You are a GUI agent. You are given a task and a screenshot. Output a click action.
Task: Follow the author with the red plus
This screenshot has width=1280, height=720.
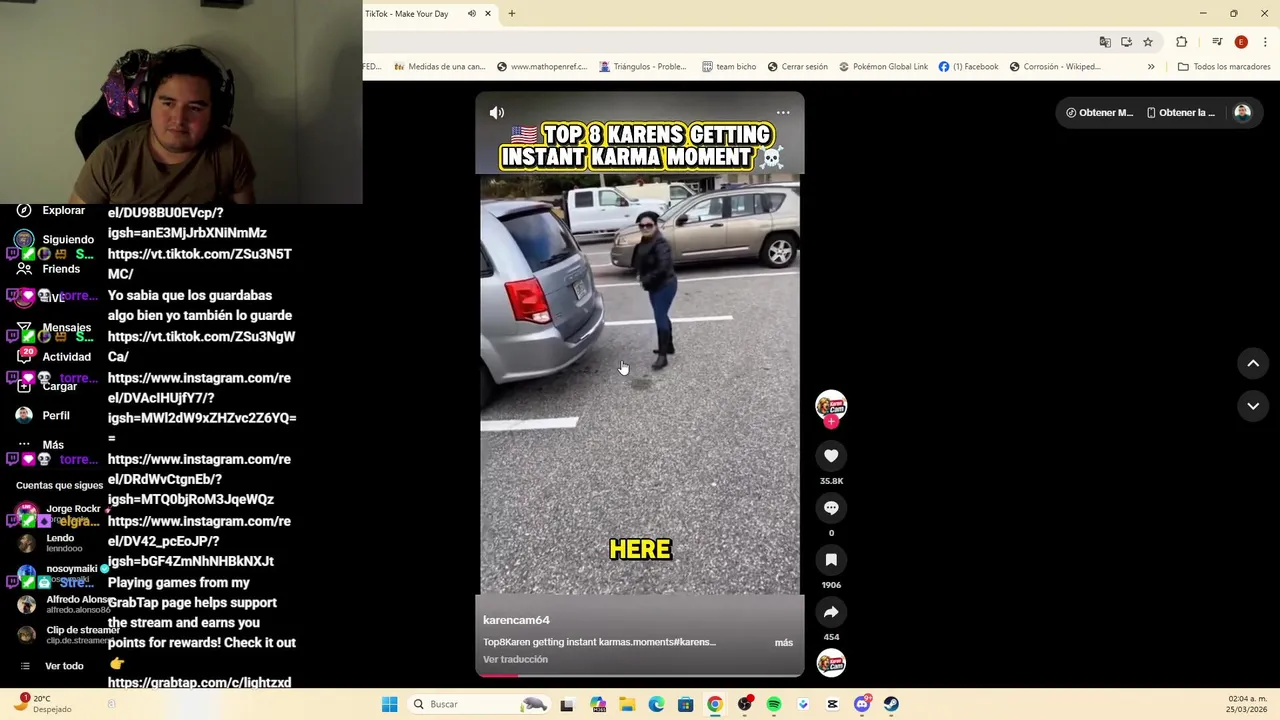coord(831,422)
